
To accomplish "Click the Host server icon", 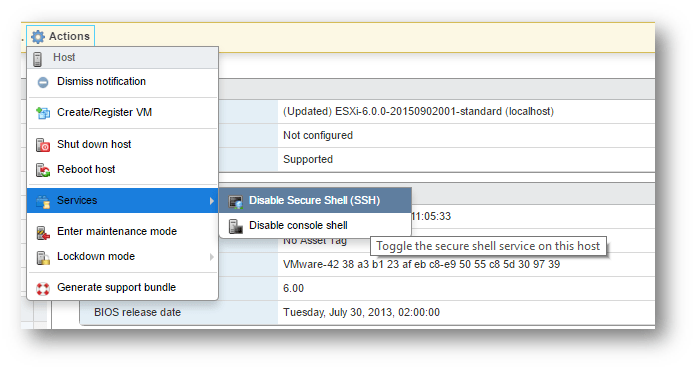I will (38, 59).
